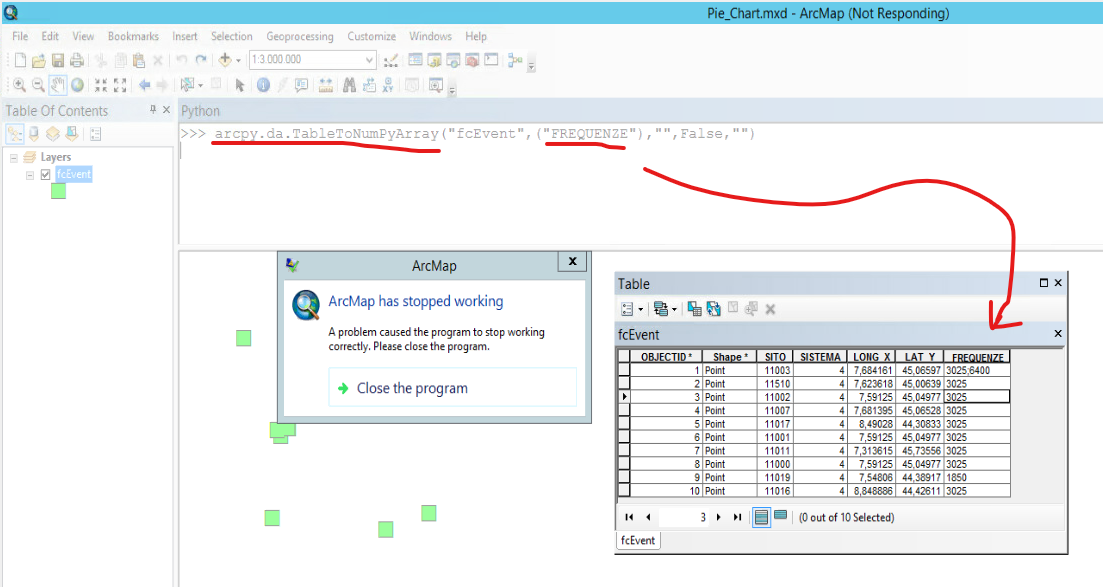Select the Select Elements pointer tool
The image size is (1103, 587).
pyautogui.click(x=240, y=85)
